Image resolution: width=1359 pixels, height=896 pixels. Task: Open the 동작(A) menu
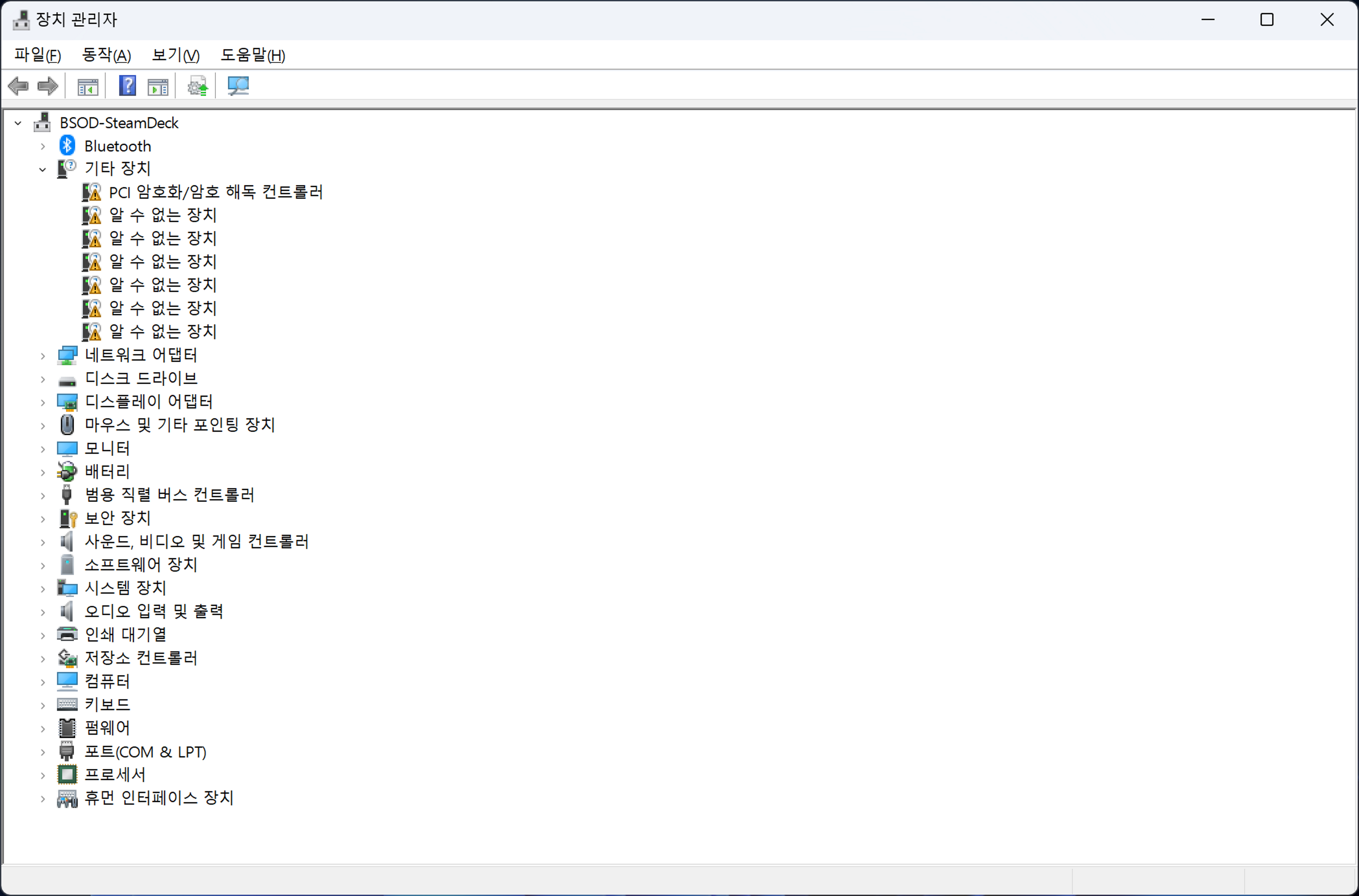[106, 55]
